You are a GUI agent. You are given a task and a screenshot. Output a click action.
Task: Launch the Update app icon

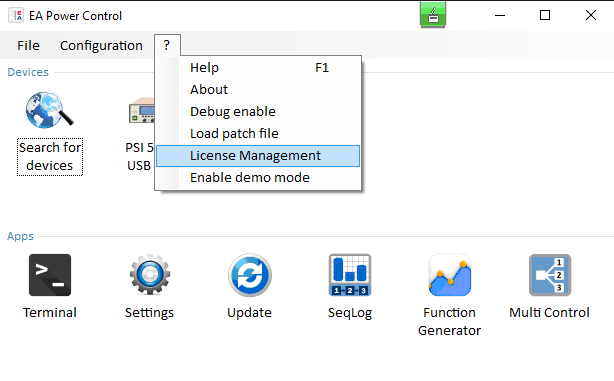250,275
